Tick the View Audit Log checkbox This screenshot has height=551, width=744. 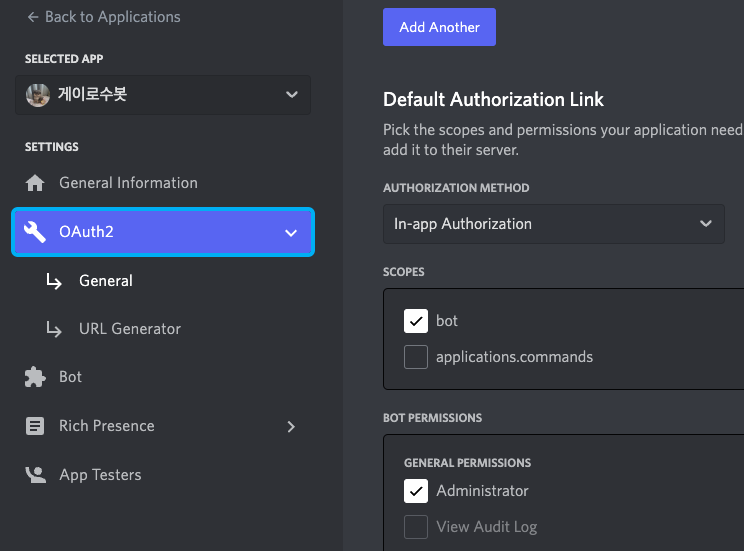coord(416,527)
